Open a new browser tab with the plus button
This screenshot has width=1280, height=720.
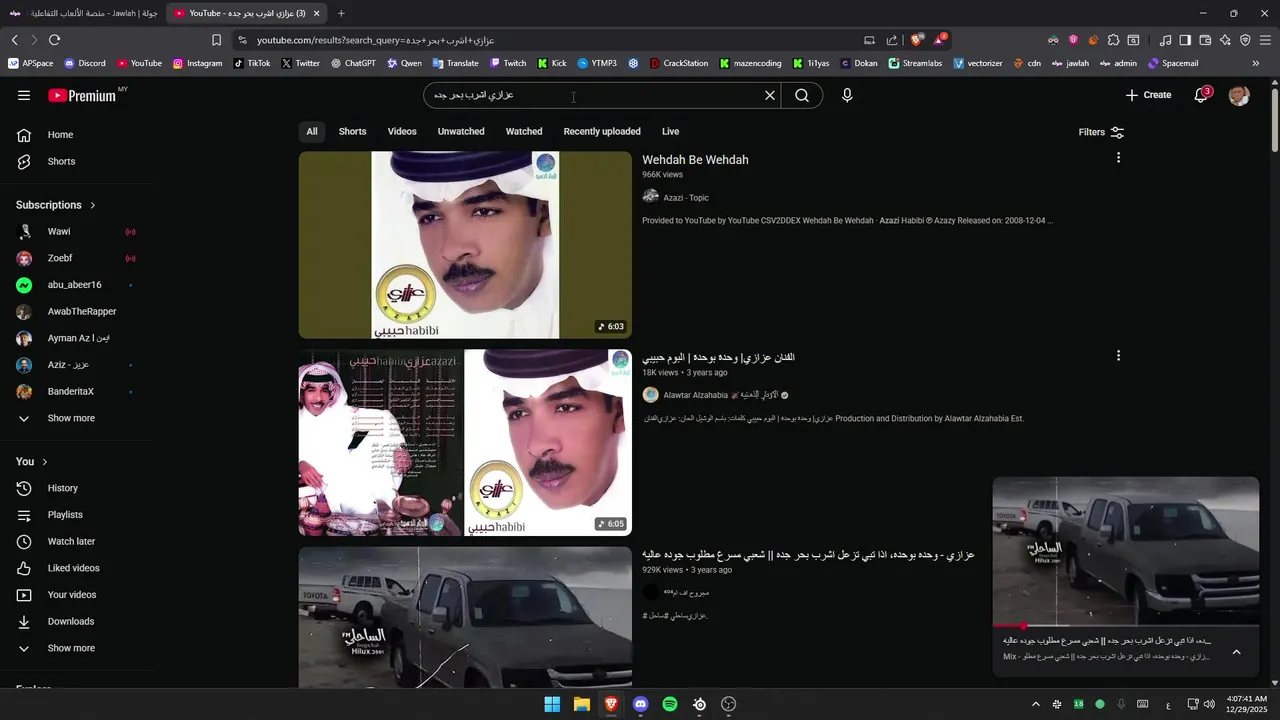pos(341,13)
